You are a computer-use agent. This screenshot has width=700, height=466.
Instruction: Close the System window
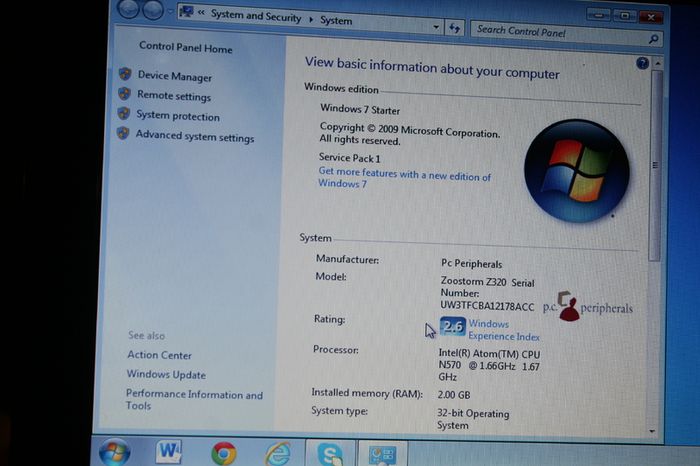(651, 17)
